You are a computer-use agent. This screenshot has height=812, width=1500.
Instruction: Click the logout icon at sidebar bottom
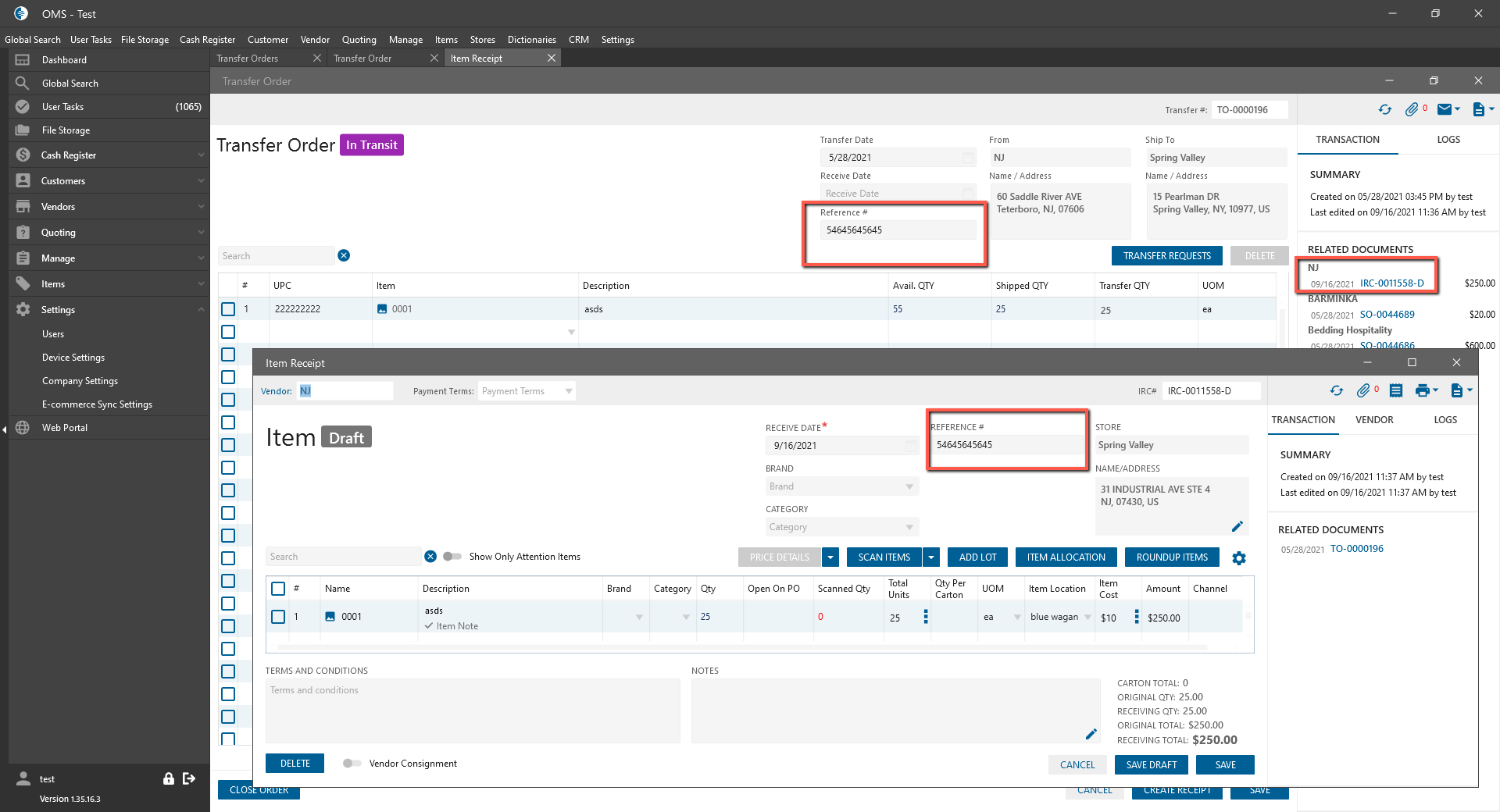coord(189,778)
